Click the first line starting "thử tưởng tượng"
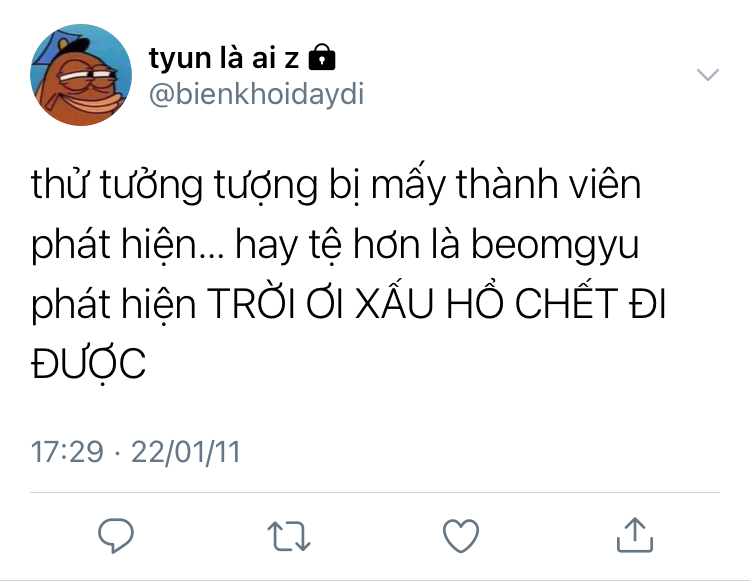The image size is (750, 581). pyautogui.click(x=336, y=185)
